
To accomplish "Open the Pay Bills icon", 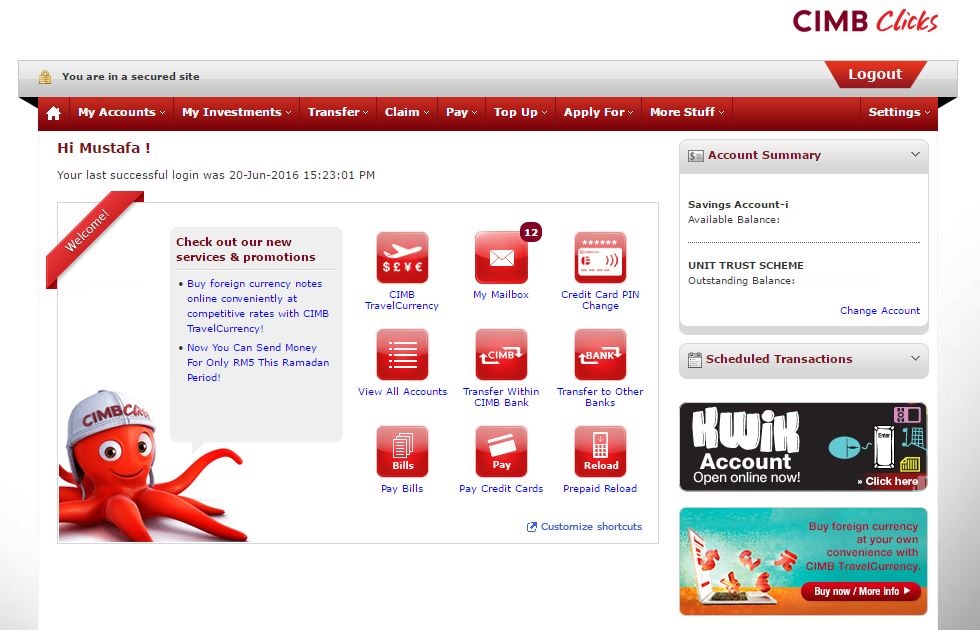I will coord(402,451).
